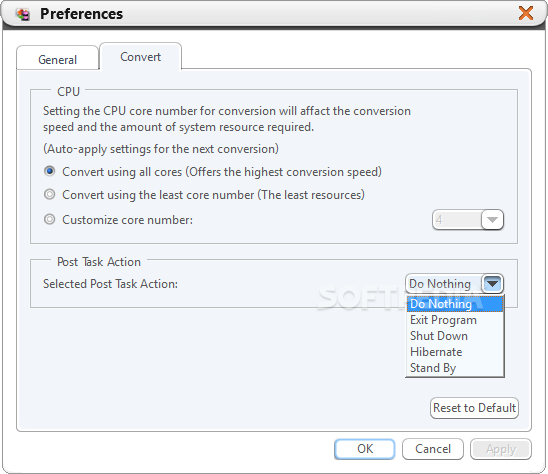This screenshot has height=474, width=548.
Task: Pick Do Nothing from the dropdown list
Action: (455, 304)
